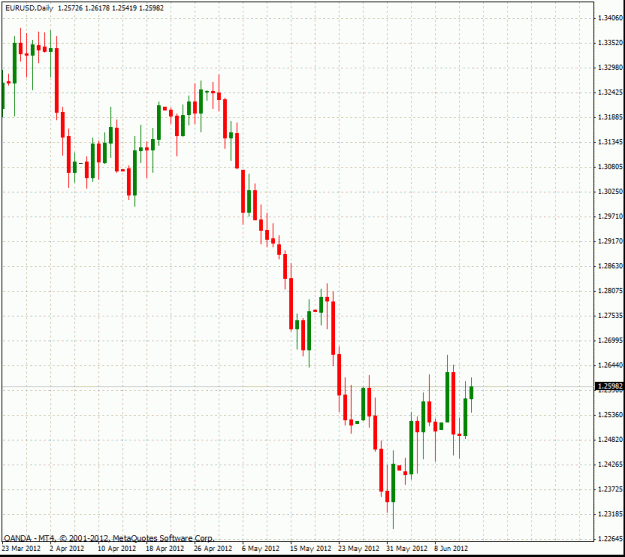Click the 1.29710 price axis label
625x557 pixels.
click(610, 216)
